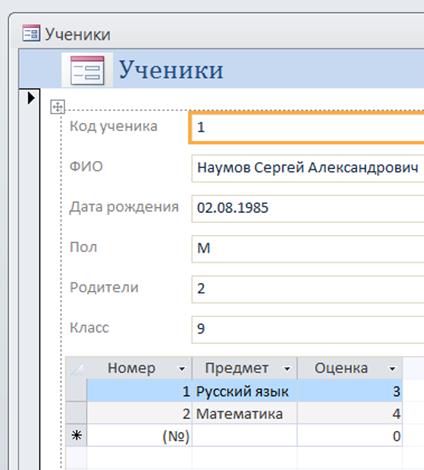Click the Предмет column header
424x470 pixels.
pyautogui.click(x=245, y=368)
